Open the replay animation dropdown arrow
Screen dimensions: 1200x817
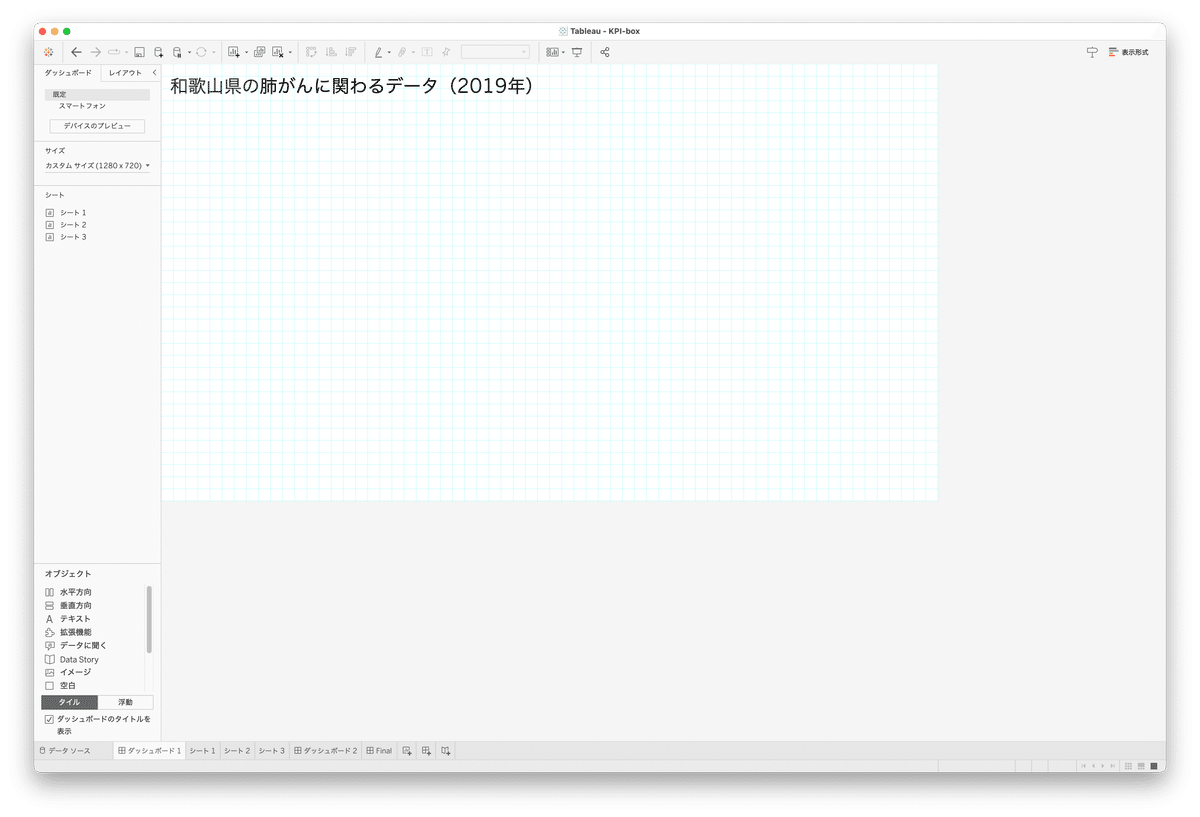[127, 53]
